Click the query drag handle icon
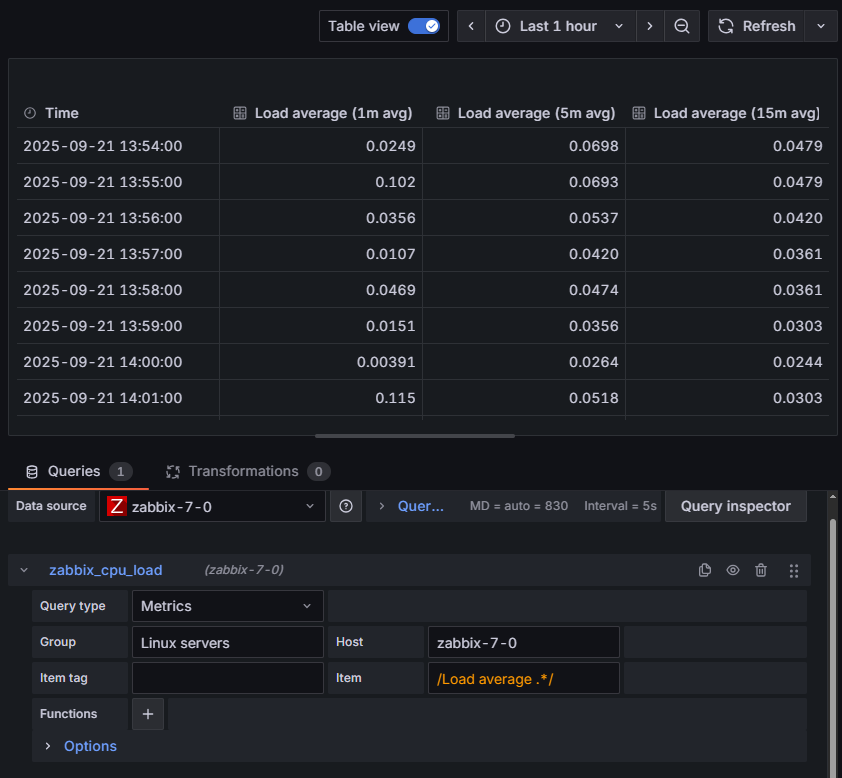This screenshot has height=778, width=842. click(794, 570)
